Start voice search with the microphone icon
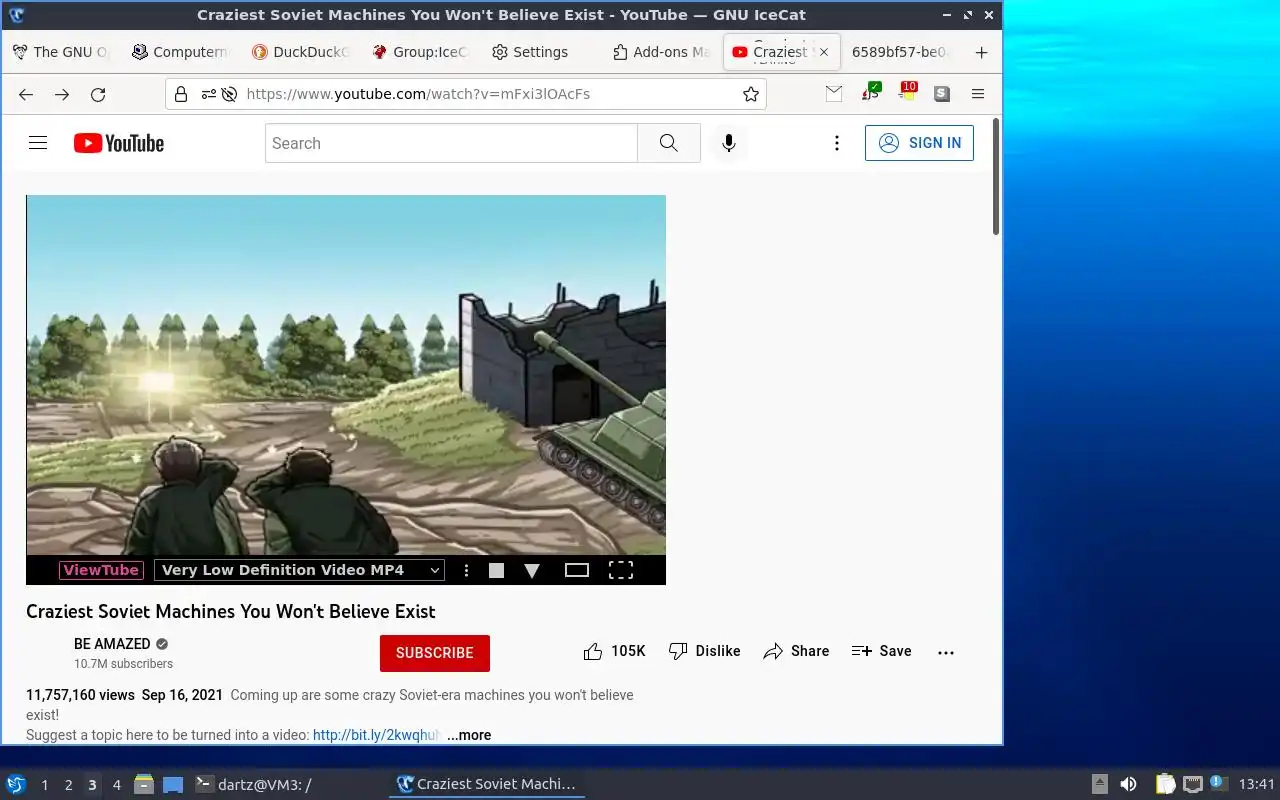The image size is (1280, 800). (729, 143)
